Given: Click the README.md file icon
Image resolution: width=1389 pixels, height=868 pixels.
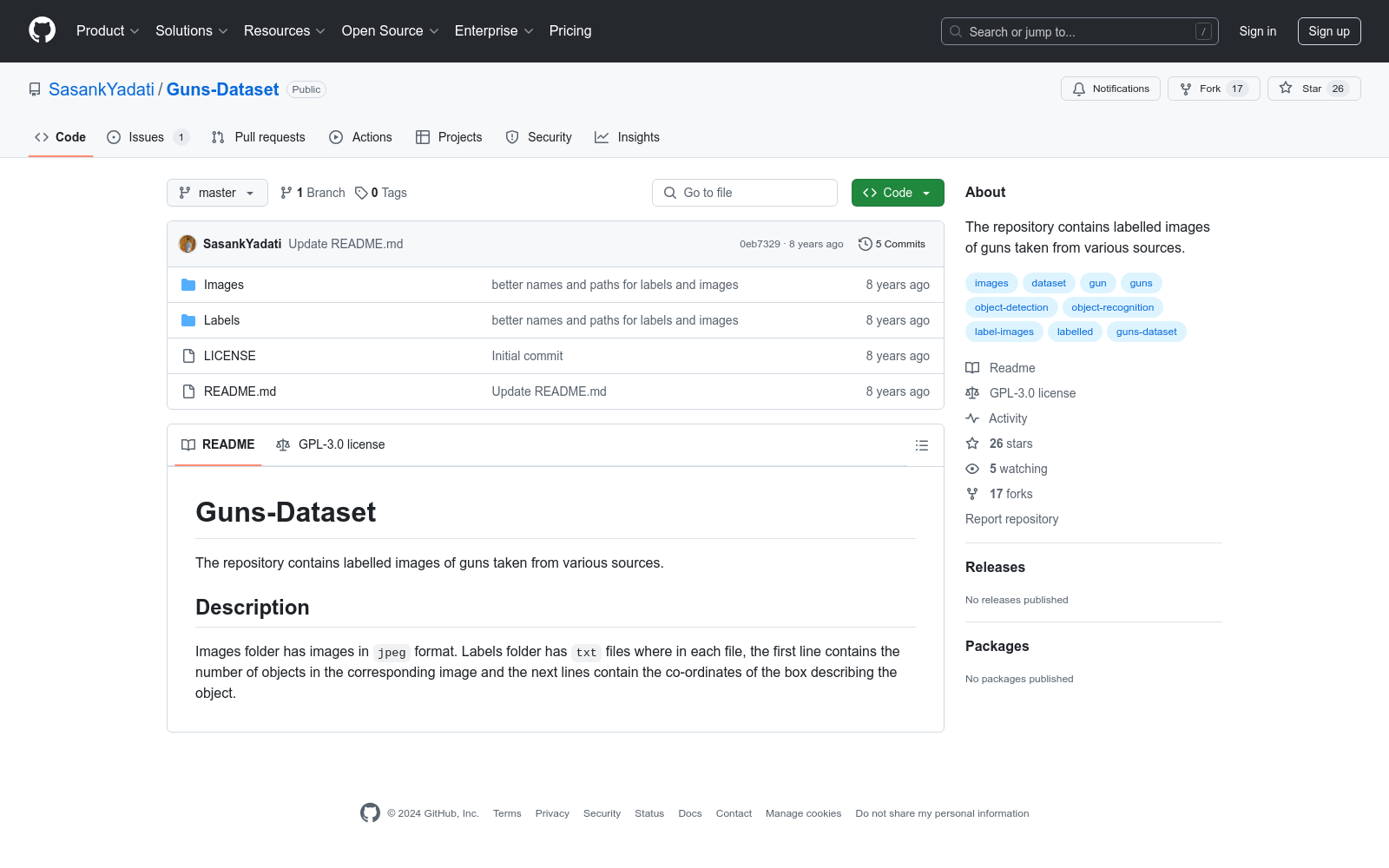Looking at the screenshot, I should point(188,391).
